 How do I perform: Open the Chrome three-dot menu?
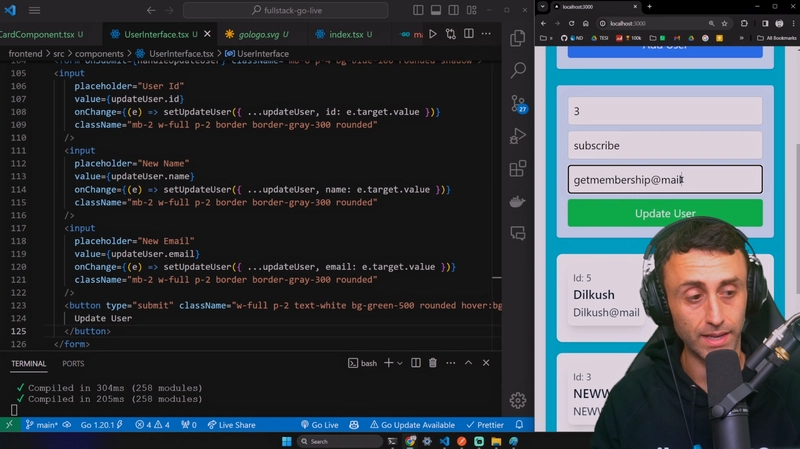point(793,23)
